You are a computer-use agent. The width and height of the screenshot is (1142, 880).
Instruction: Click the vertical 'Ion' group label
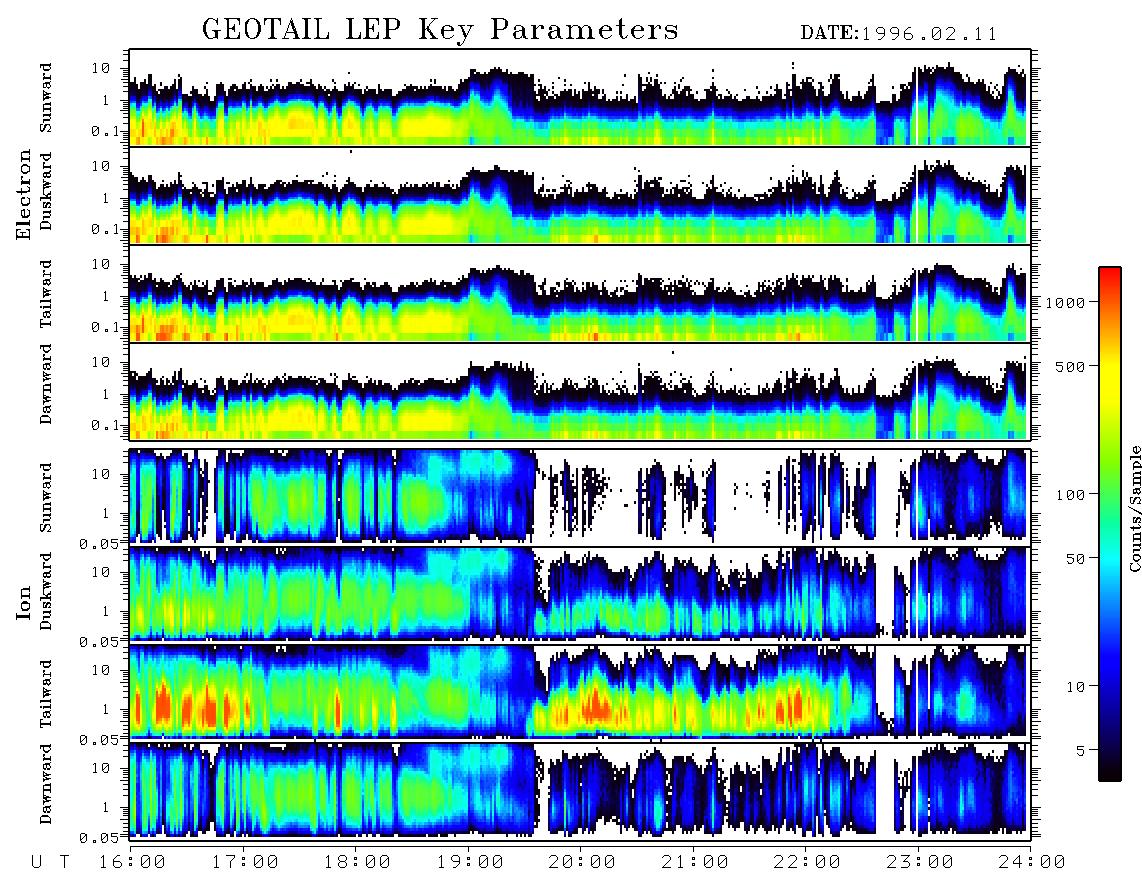pyautogui.click(x=24, y=602)
